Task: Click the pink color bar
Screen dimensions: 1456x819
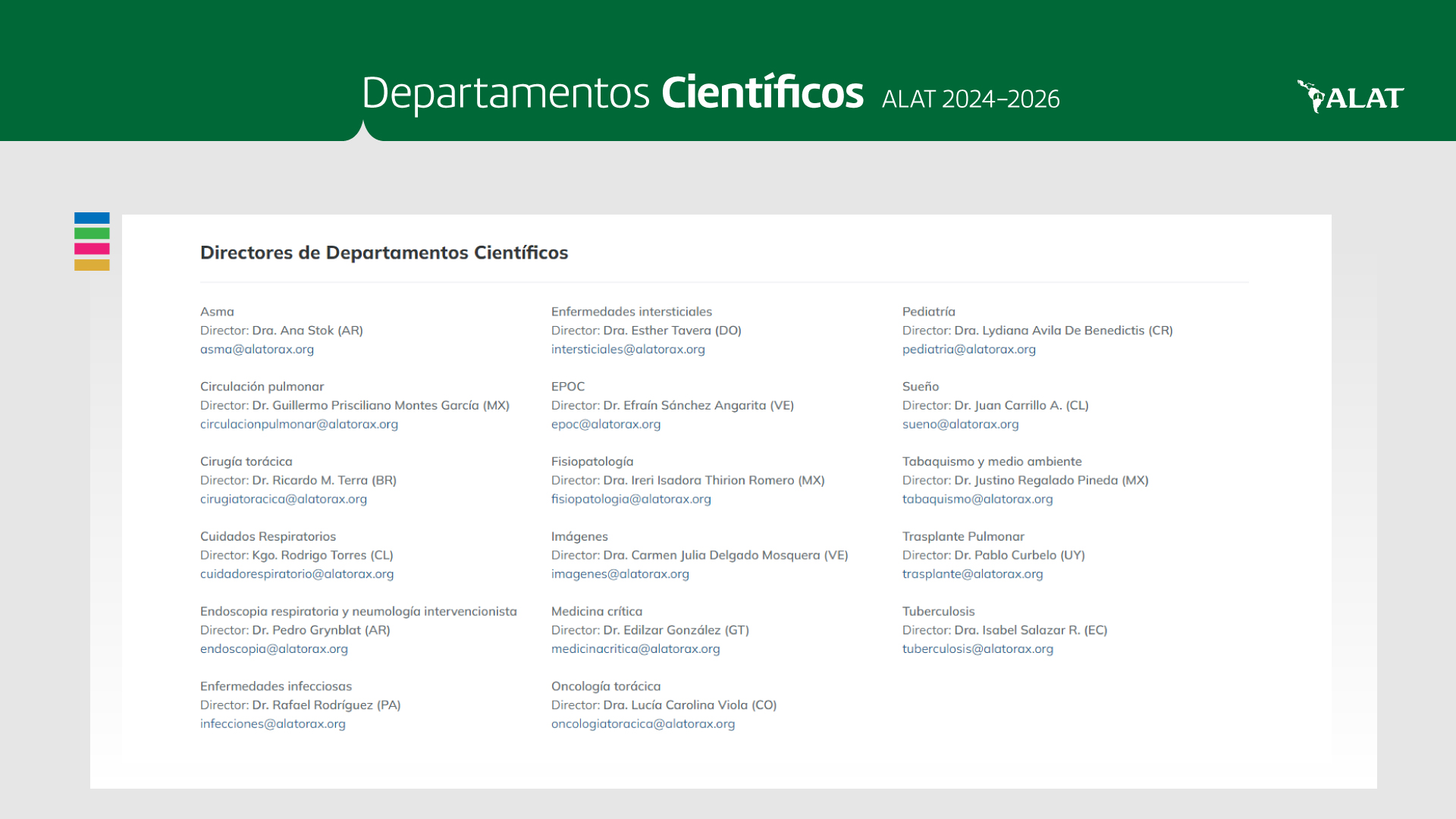Action: (x=92, y=249)
